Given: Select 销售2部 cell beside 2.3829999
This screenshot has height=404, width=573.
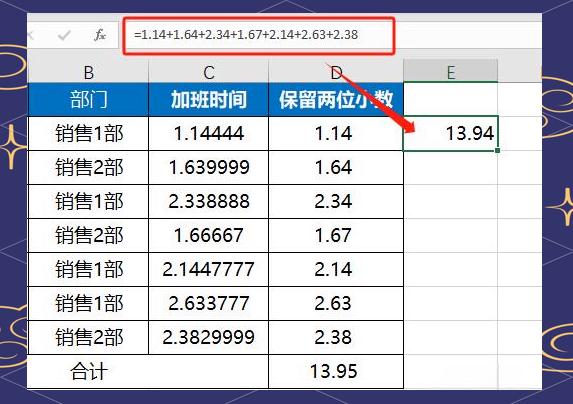Looking at the screenshot, I should [x=88, y=337].
